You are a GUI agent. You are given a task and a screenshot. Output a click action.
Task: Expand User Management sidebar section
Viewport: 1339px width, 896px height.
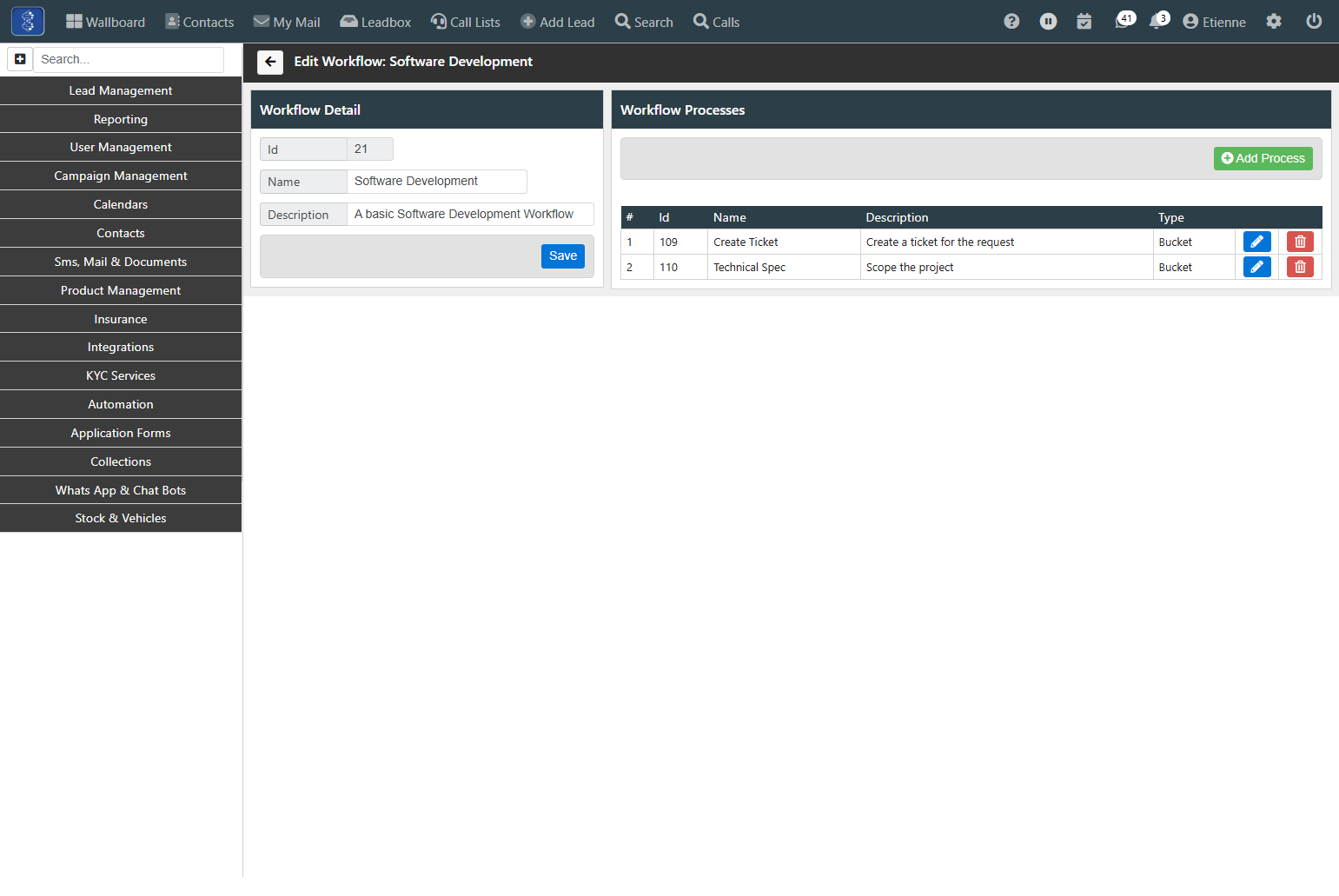point(121,147)
